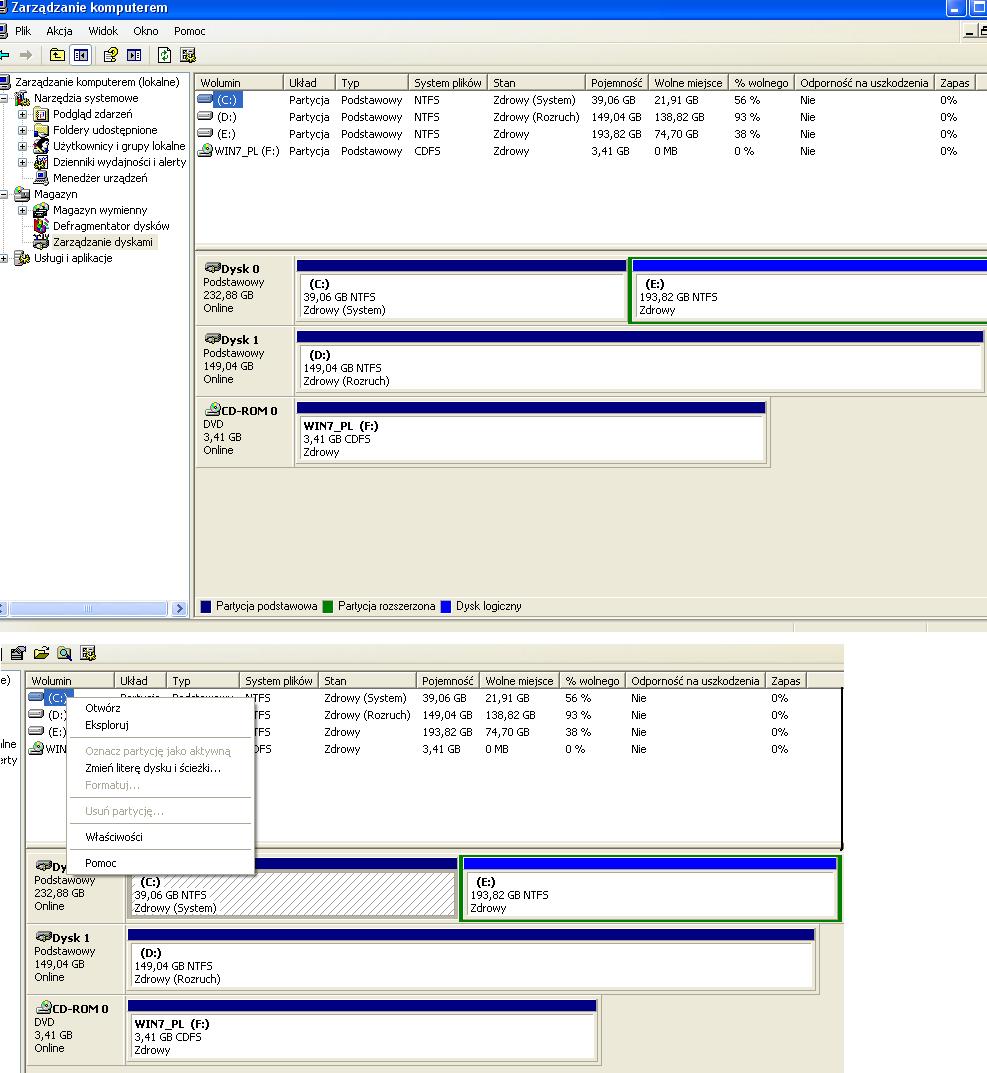Click the magnifier Explore icon in the lower toolbar
The width and height of the screenshot is (987, 1073).
[64, 653]
